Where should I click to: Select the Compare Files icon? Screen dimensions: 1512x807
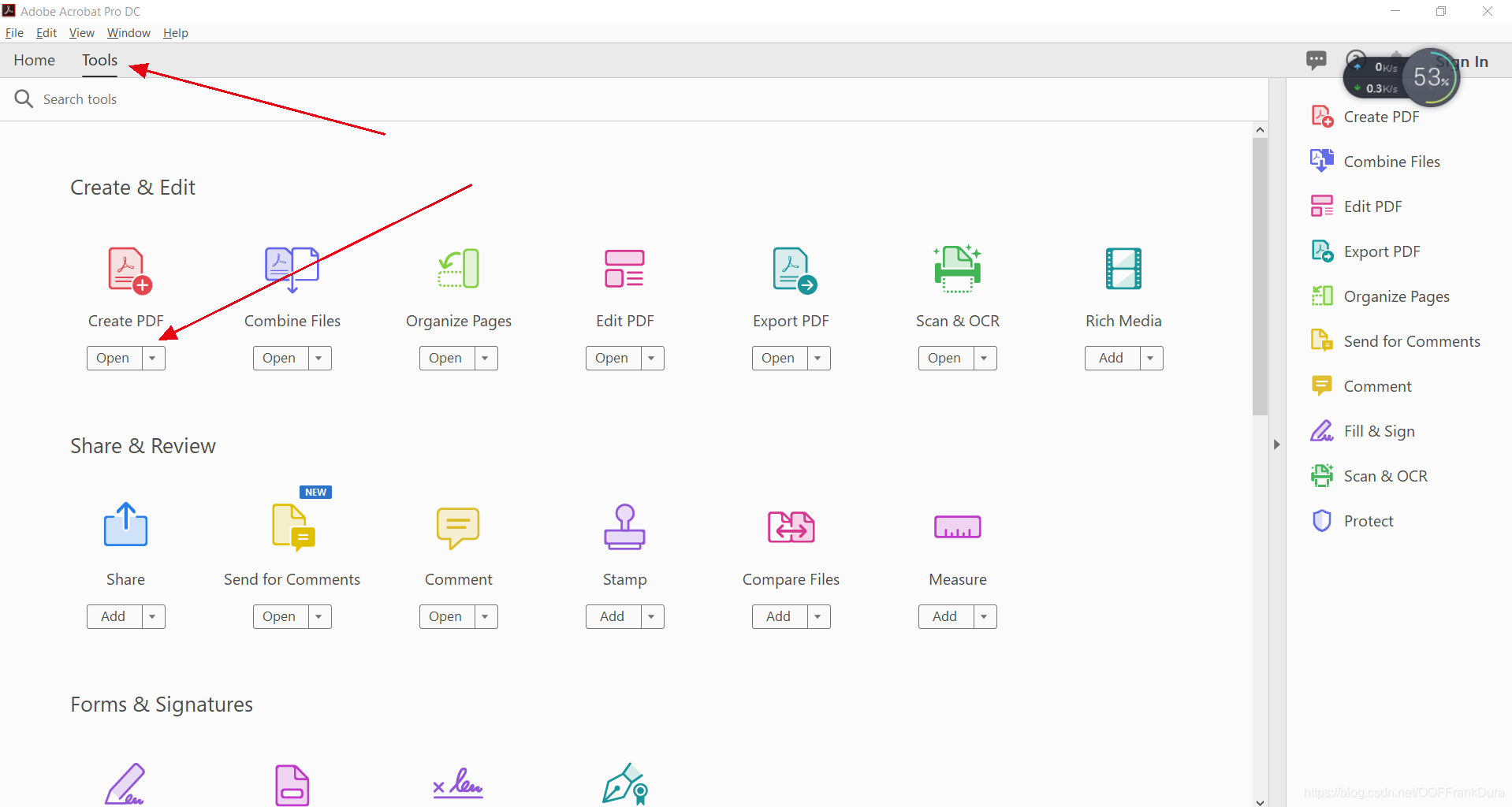pyautogui.click(x=791, y=527)
